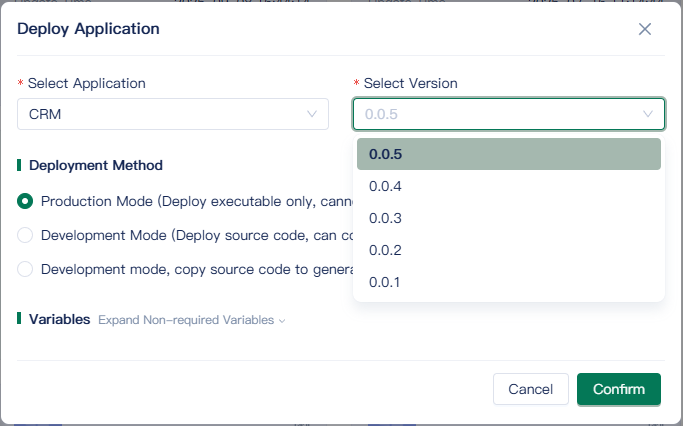
Task: Select the Production Mode radio button
Action: click(25, 201)
